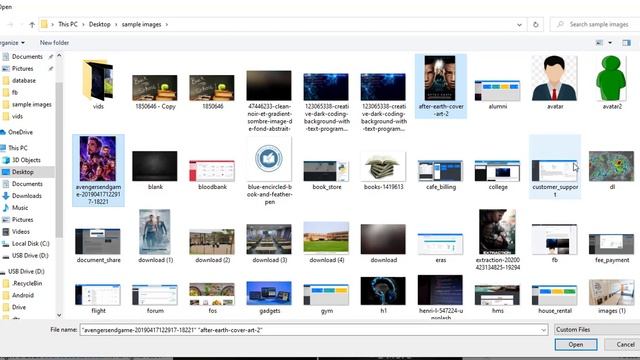Click the Cancel button

[x=624, y=344]
